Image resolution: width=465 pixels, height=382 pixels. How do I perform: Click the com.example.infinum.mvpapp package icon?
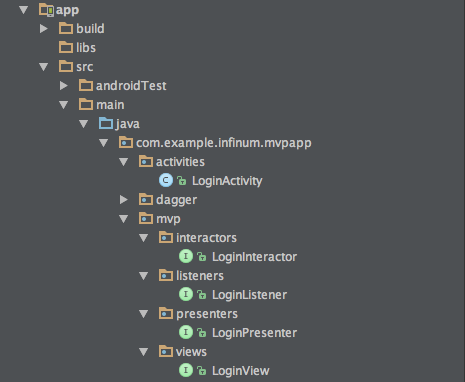pos(126,142)
